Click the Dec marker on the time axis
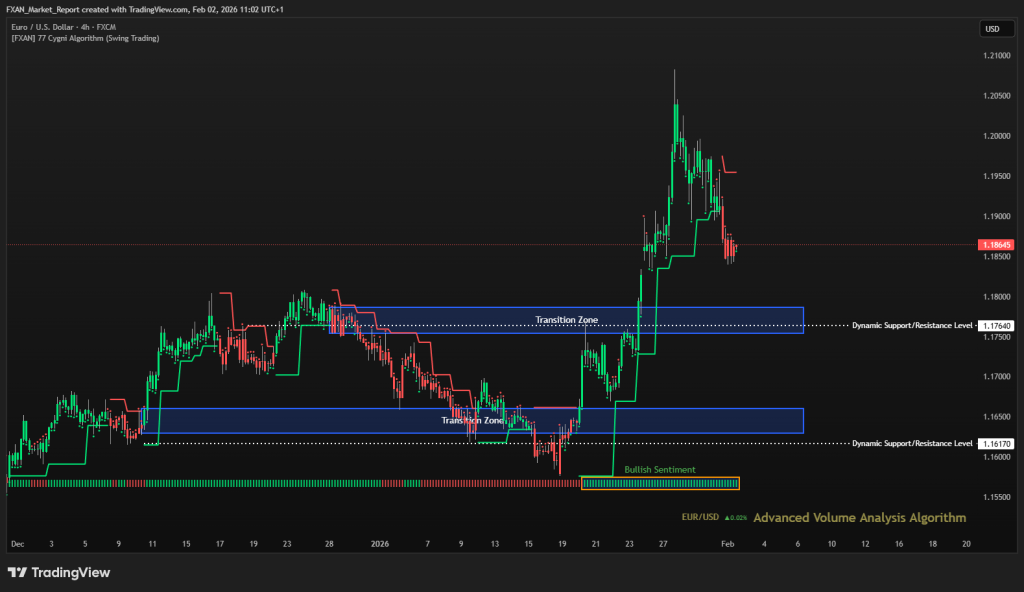Image resolution: width=1024 pixels, height=592 pixels. coord(17,544)
